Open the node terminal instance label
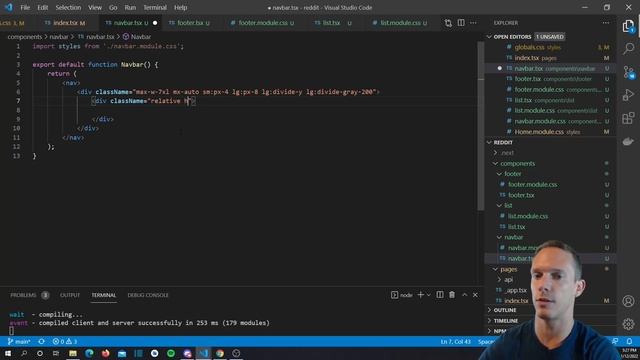640x360 pixels. pos(402,295)
